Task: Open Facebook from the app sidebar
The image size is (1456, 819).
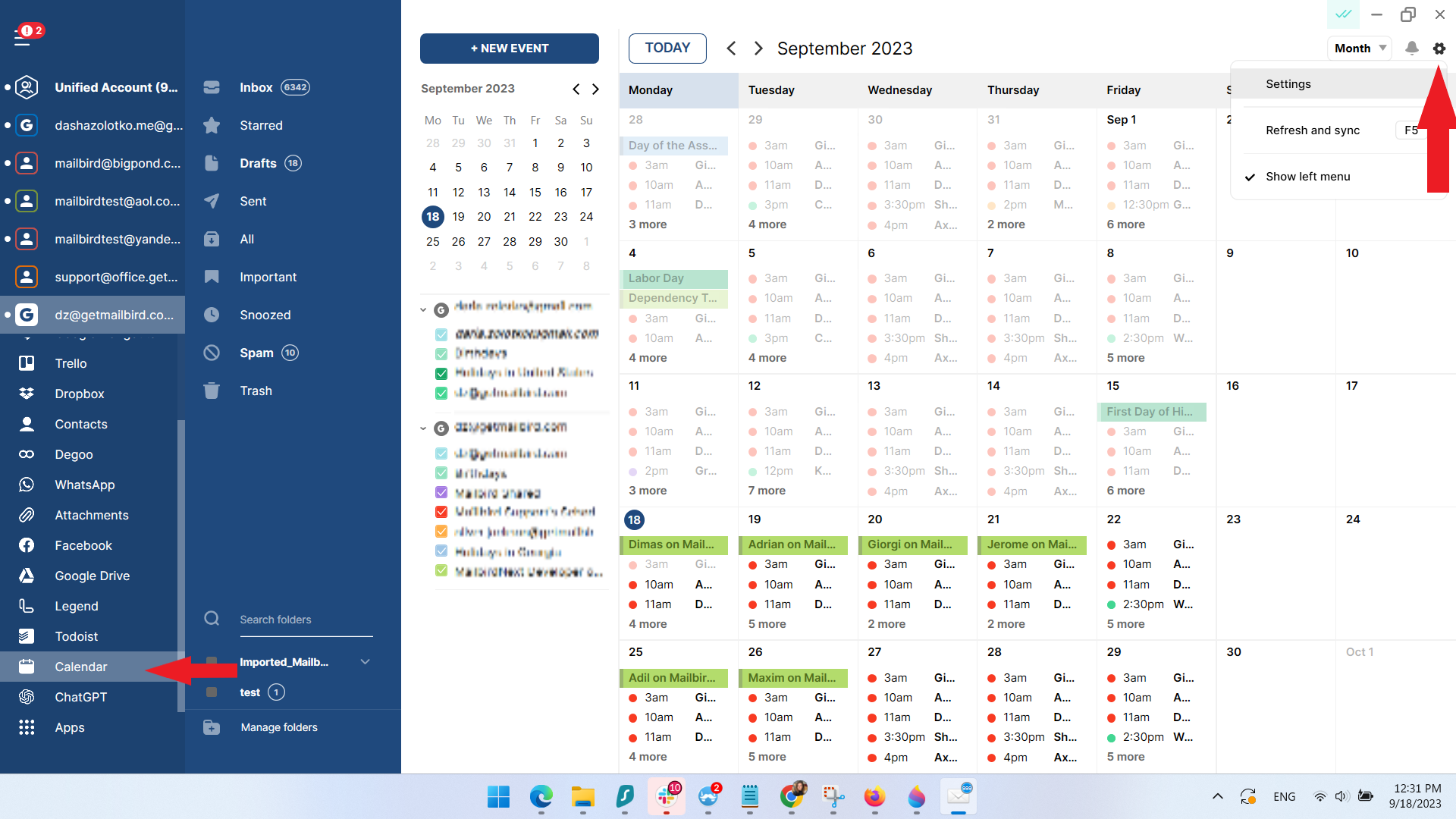Action: pyautogui.click(x=83, y=545)
